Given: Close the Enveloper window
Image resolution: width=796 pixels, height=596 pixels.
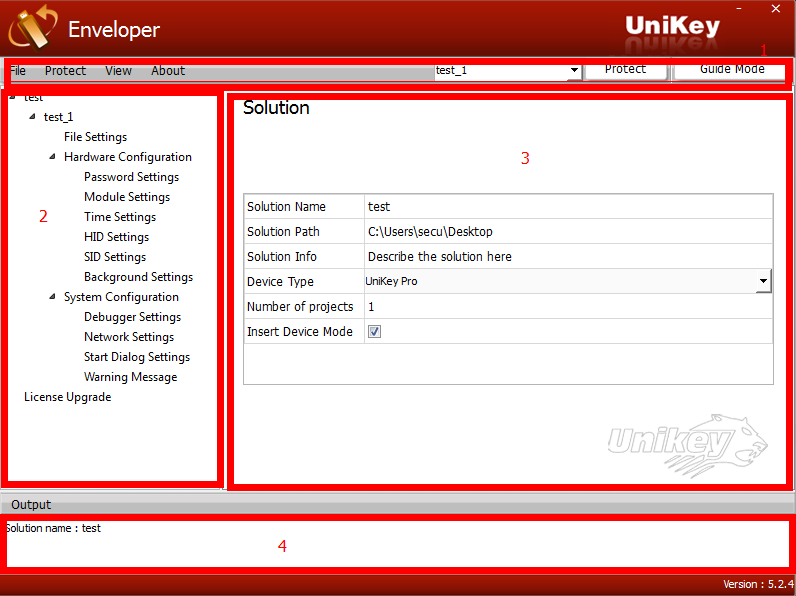Looking at the screenshot, I should pos(776,9).
